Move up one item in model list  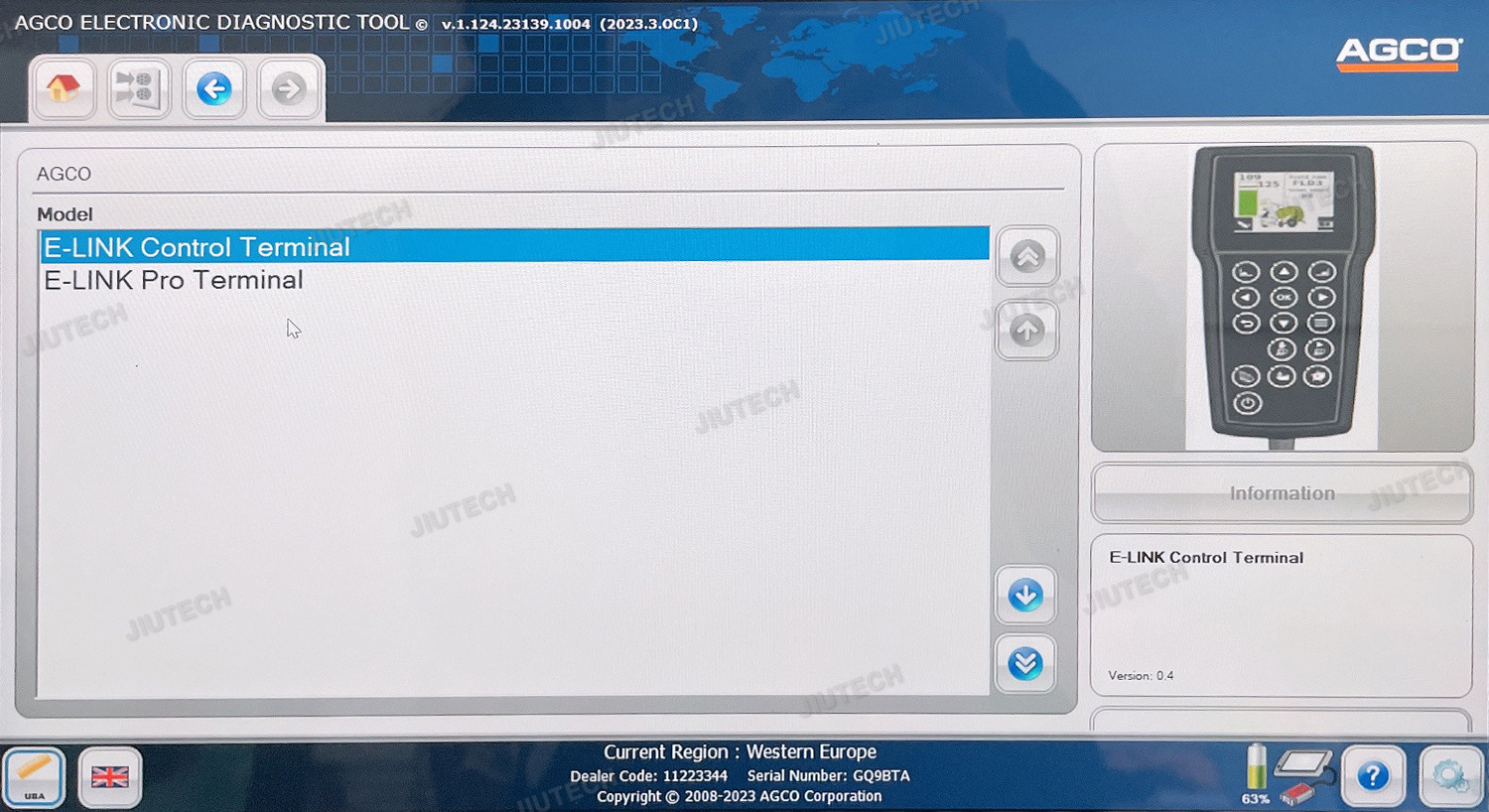tap(1026, 331)
